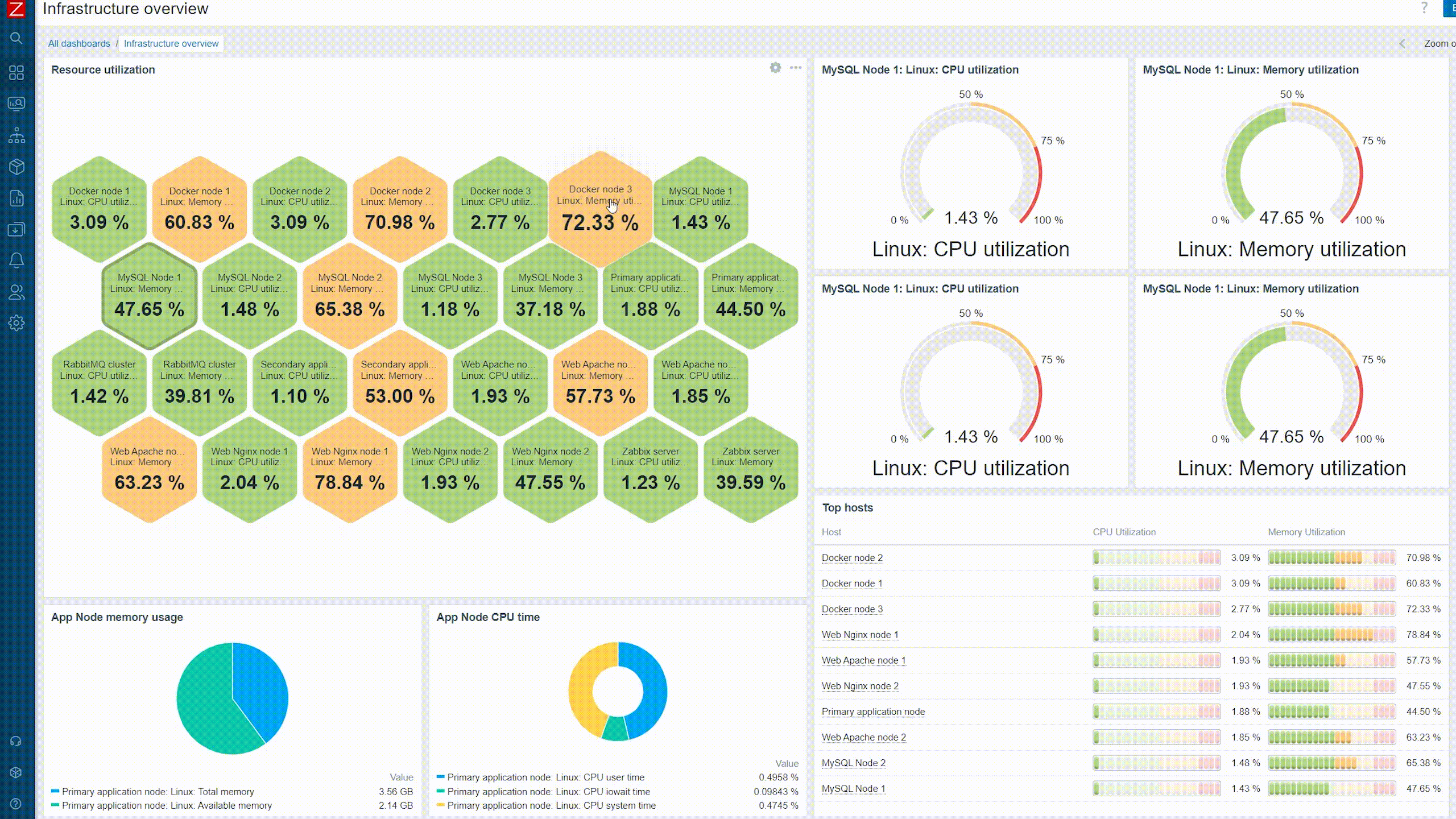
Task: Open the Resource utilization widget's three-dot menu
Action: (795, 68)
